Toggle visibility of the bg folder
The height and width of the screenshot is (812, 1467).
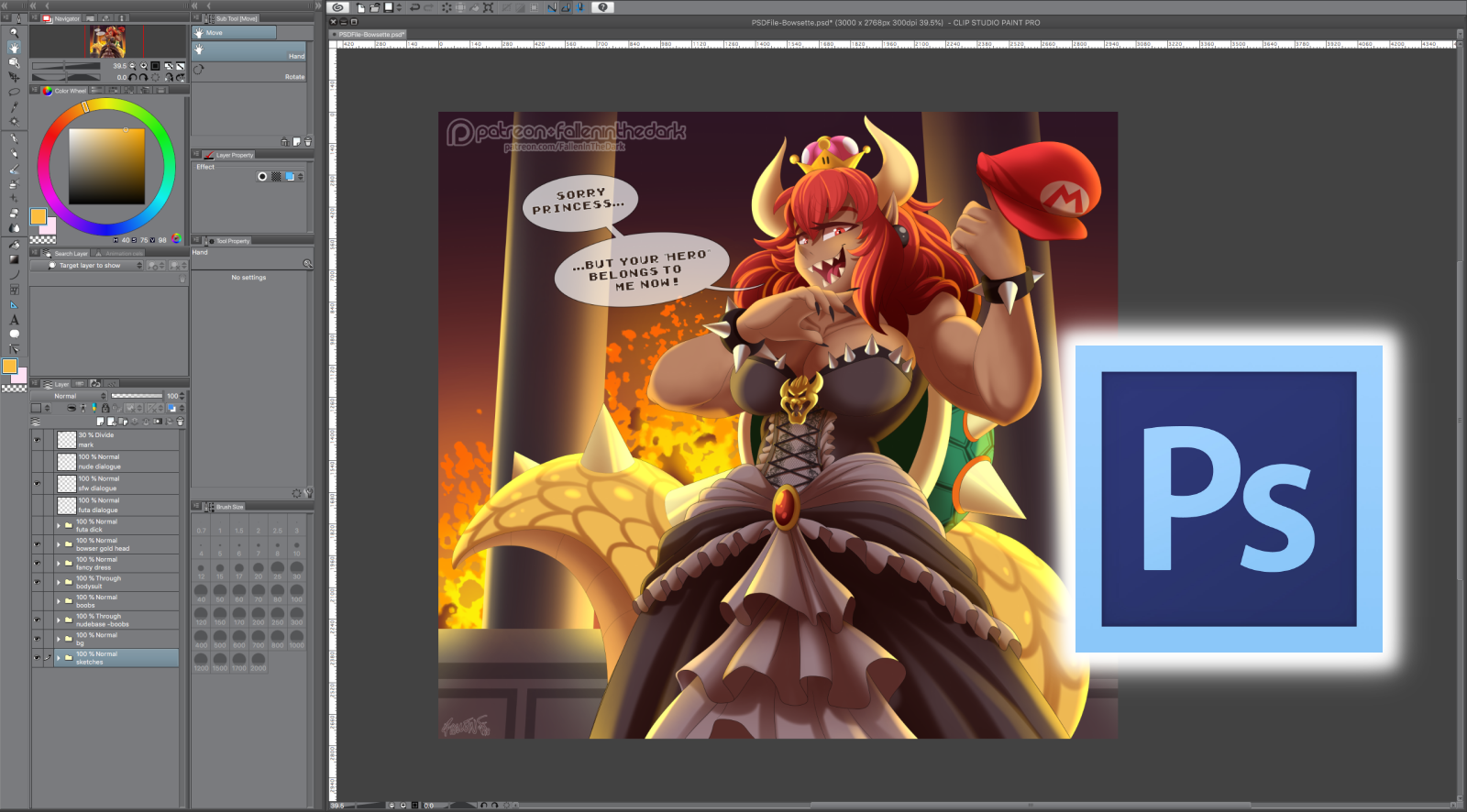tap(38, 639)
